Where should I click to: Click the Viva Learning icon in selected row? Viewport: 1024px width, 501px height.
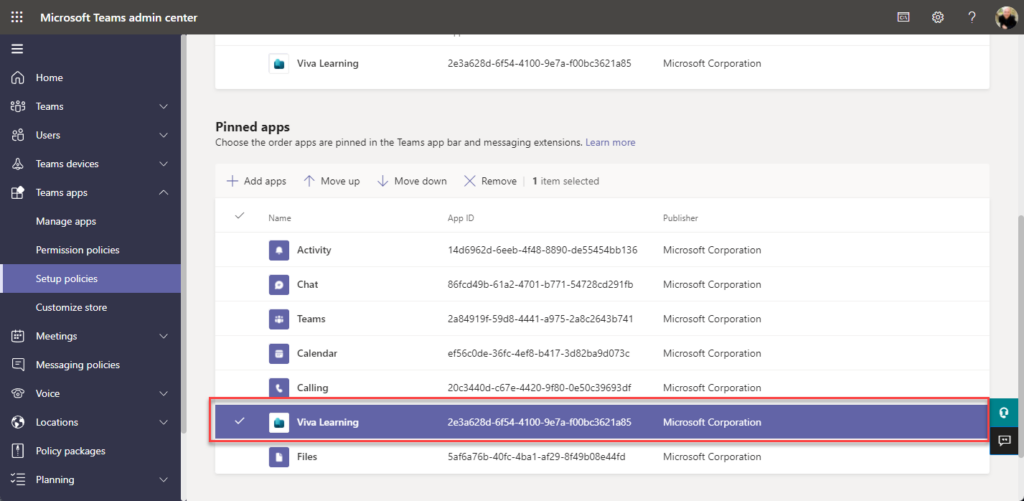[x=279, y=423]
